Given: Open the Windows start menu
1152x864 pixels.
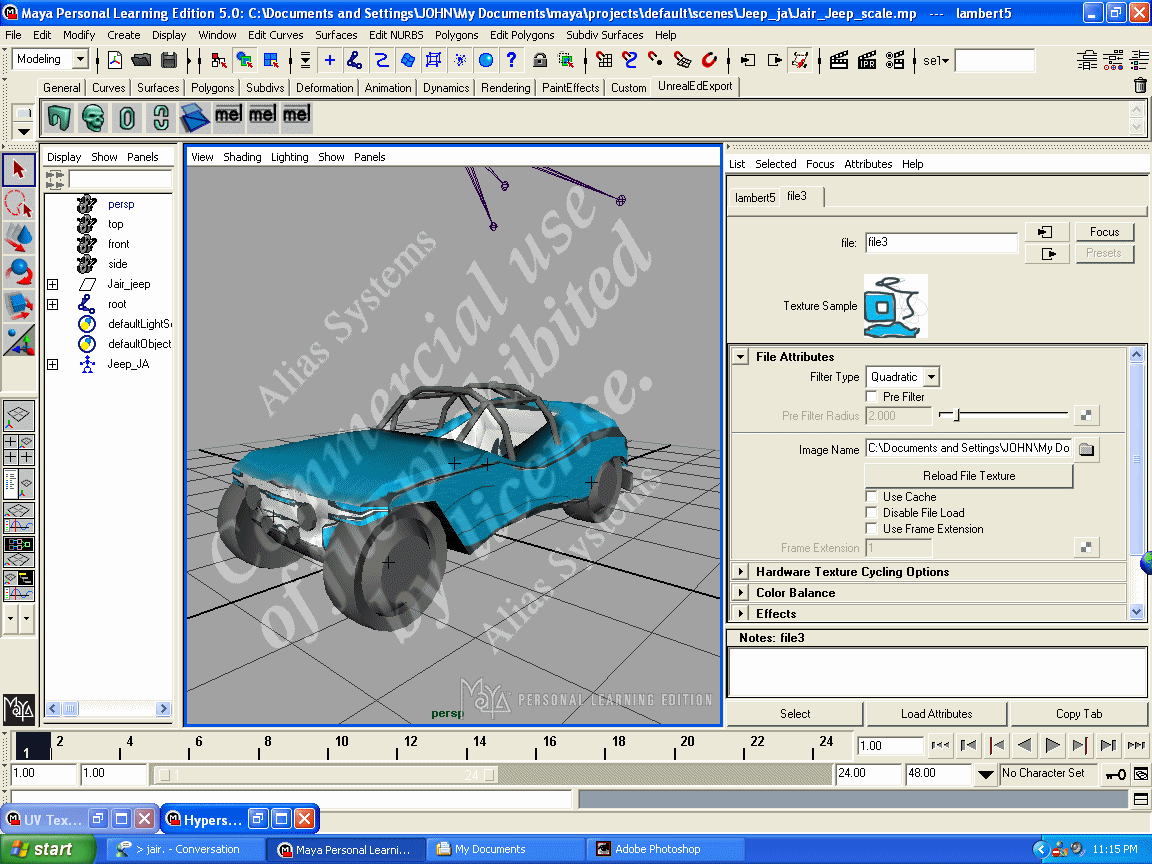Looking at the screenshot, I should [48, 849].
